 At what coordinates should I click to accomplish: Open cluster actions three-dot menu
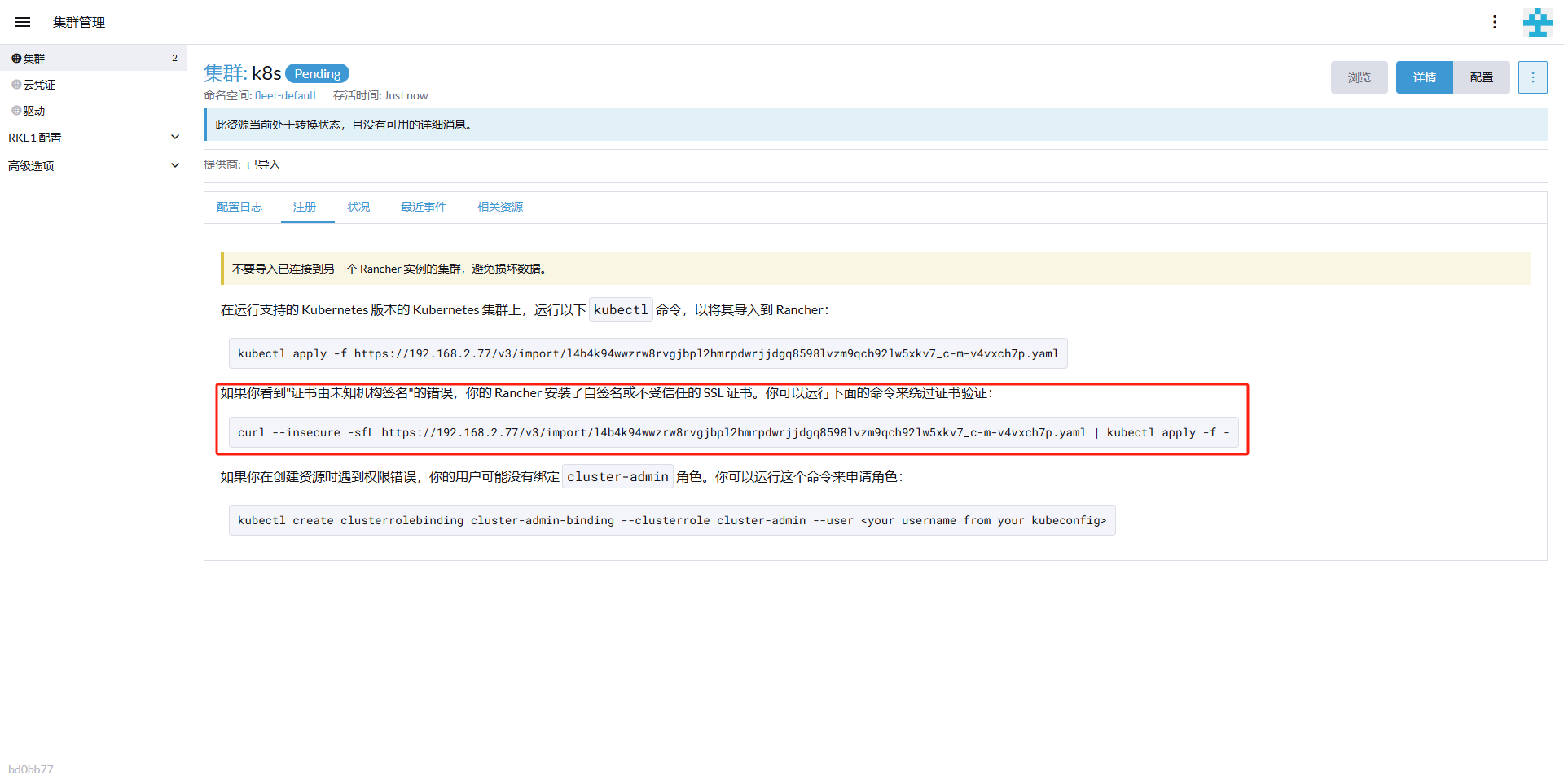(1532, 77)
